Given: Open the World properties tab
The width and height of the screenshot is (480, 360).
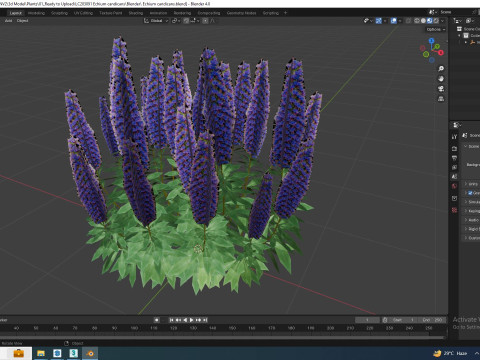Looking at the screenshot, I should (454, 186).
